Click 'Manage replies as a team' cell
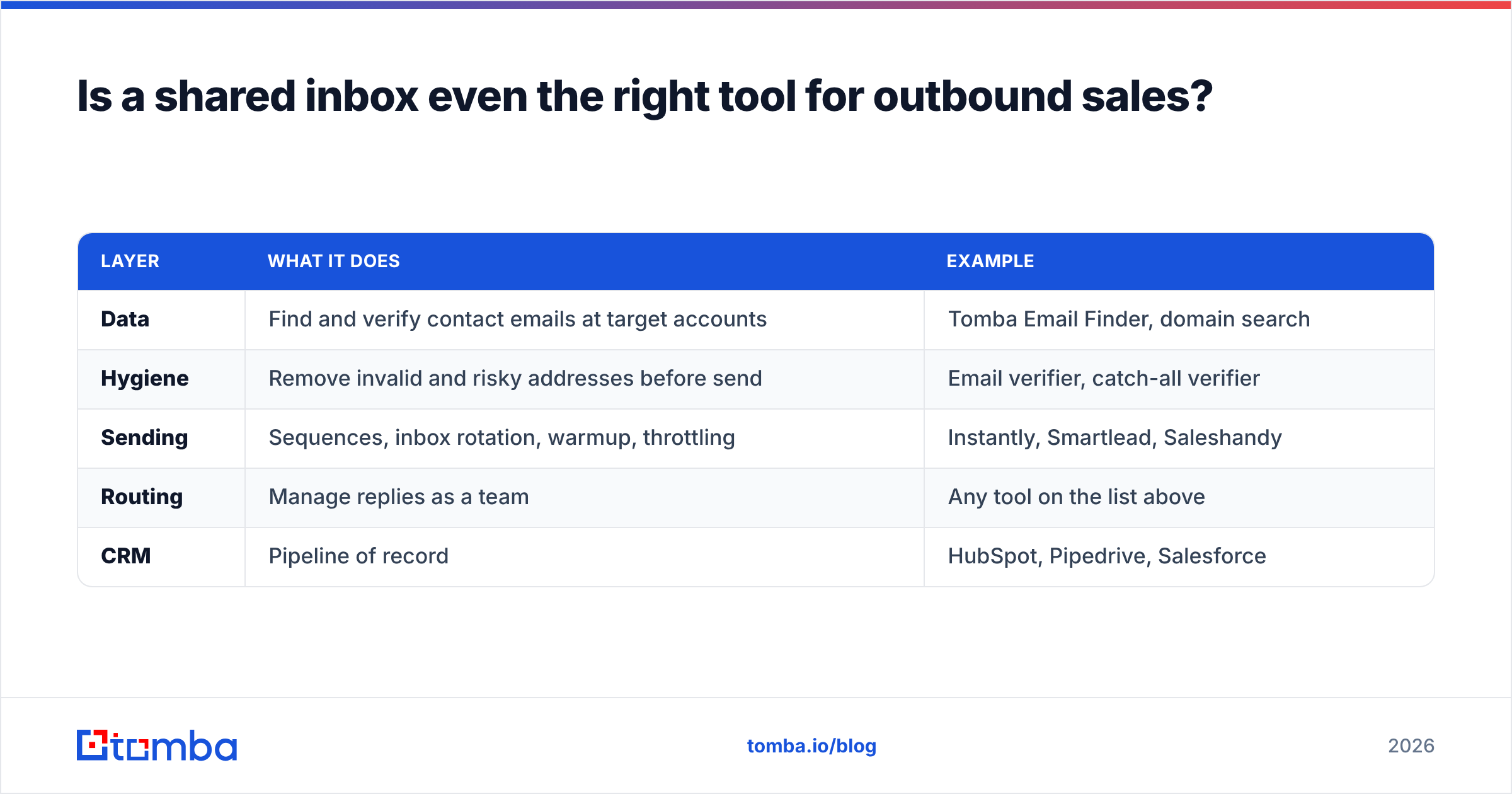1512x794 pixels. coord(585,497)
